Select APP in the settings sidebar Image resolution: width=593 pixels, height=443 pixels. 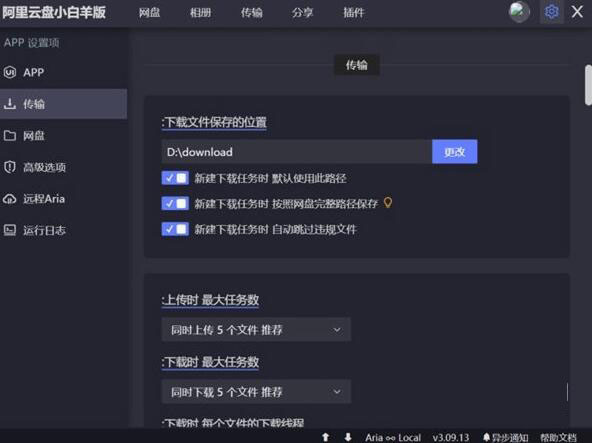(63, 72)
